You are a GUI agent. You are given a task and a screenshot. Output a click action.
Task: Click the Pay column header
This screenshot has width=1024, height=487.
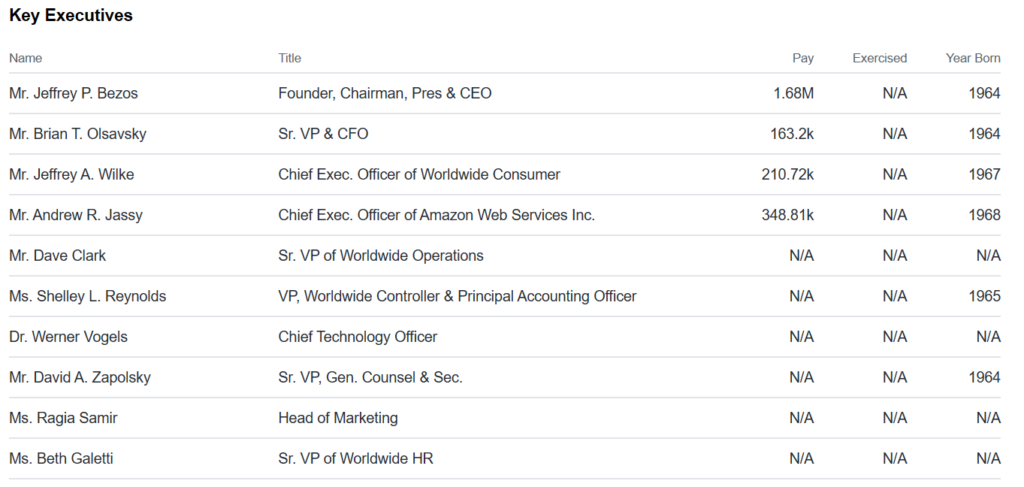pyautogui.click(x=803, y=58)
